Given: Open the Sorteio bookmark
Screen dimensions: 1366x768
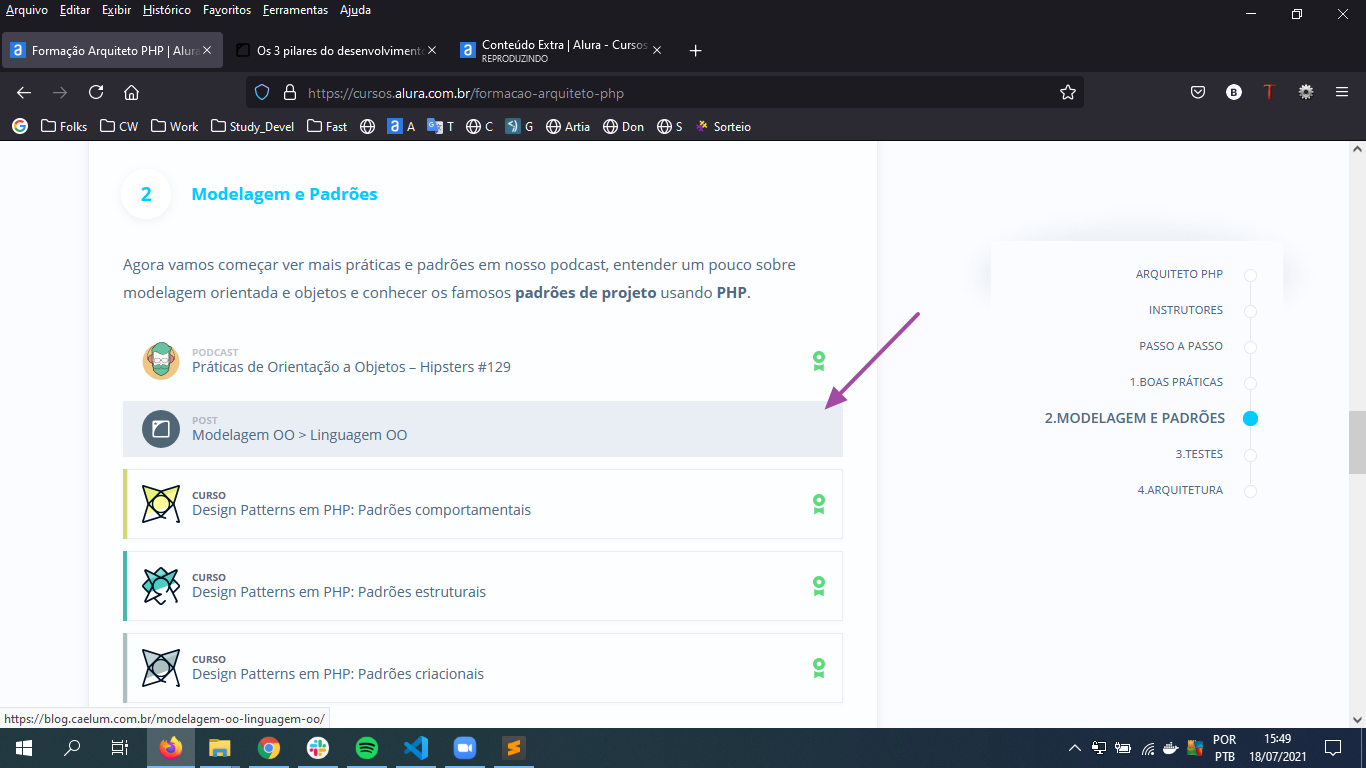Looking at the screenshot, I should tap(723, 127).
